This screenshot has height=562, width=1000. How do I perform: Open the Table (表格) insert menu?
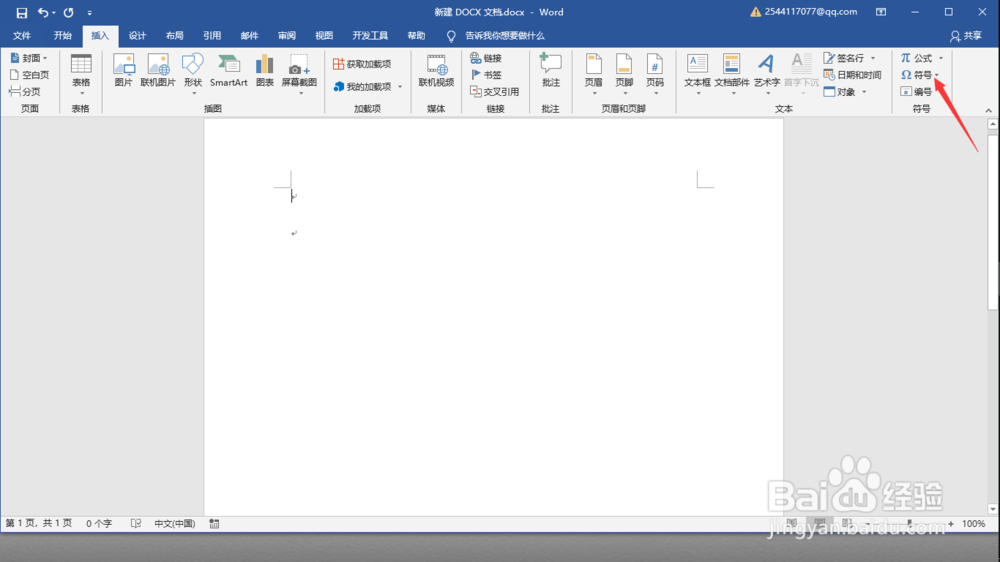[81, 75]
